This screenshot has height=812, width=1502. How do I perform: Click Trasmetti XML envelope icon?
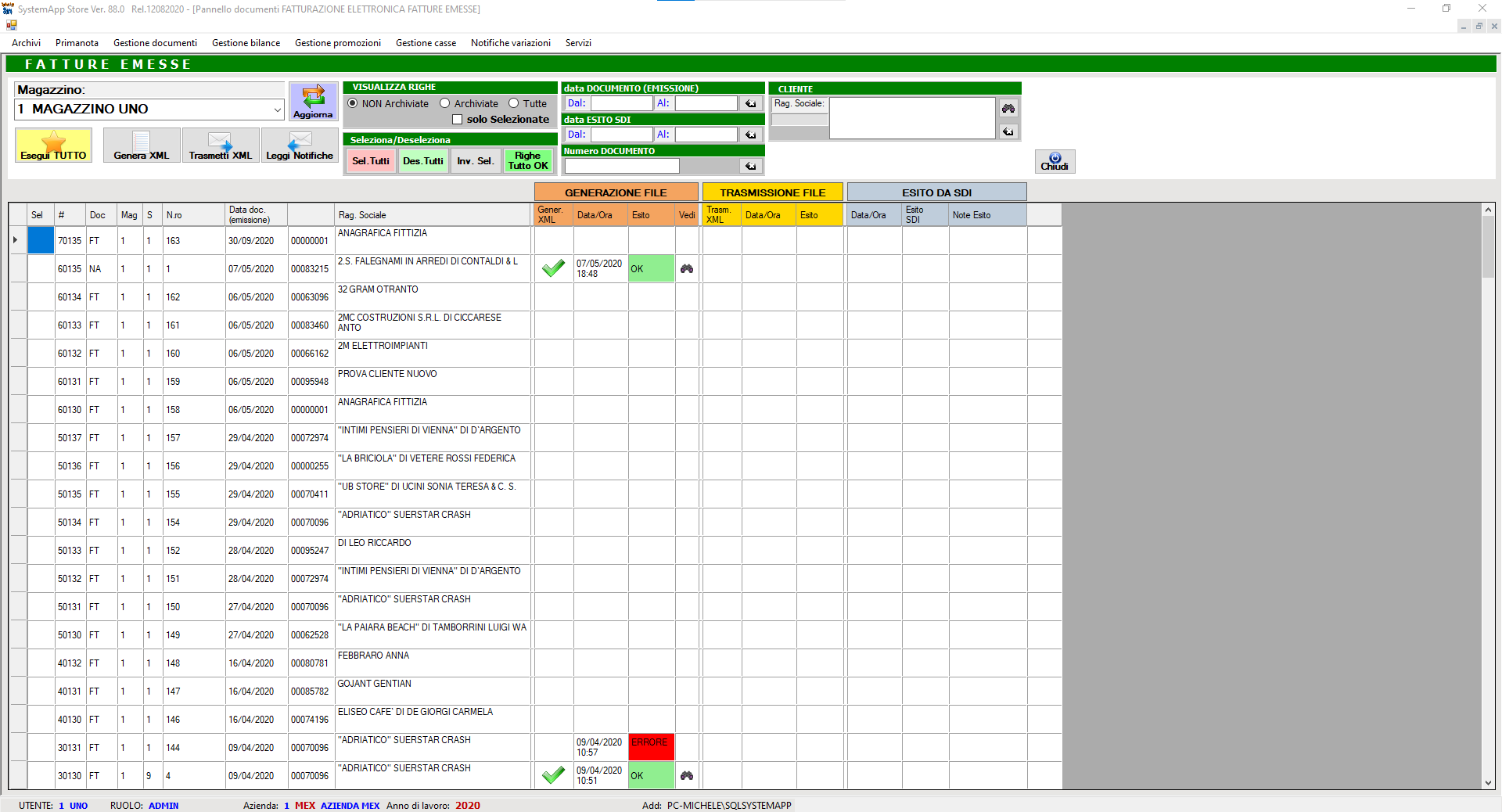221,146
